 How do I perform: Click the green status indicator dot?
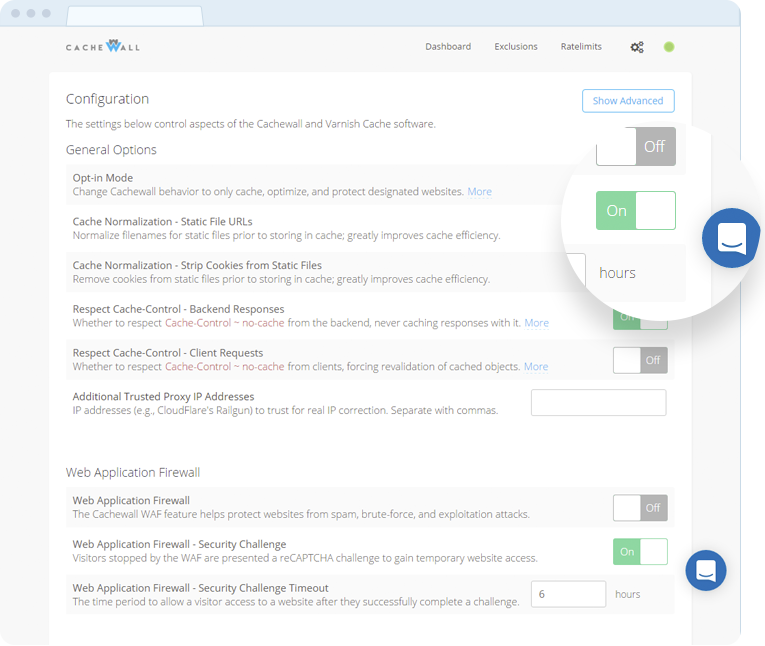[x=669, y=47]
